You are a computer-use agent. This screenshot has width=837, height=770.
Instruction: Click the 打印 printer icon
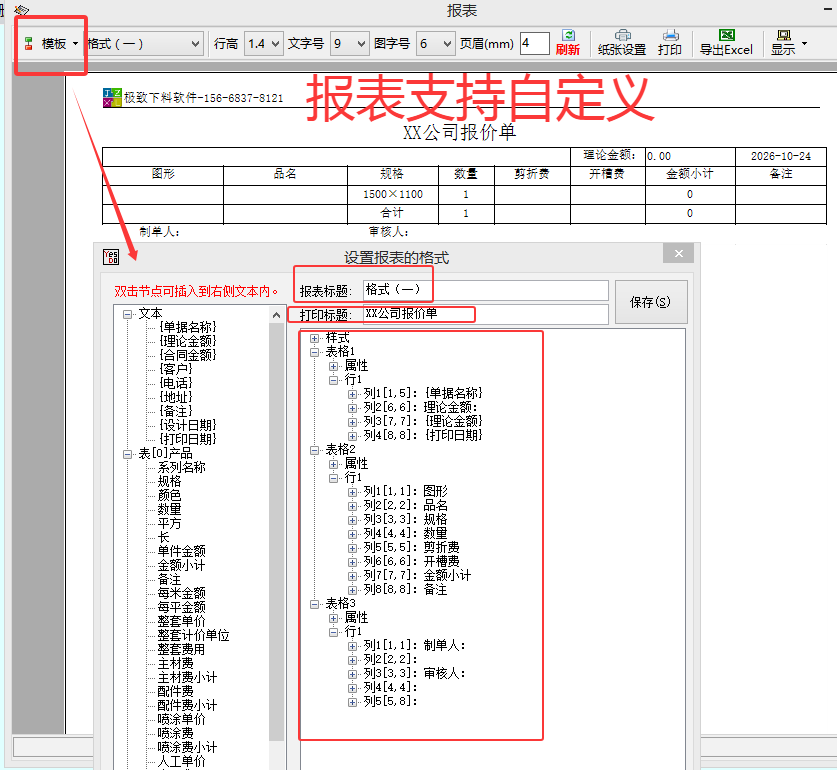[670, 36]
